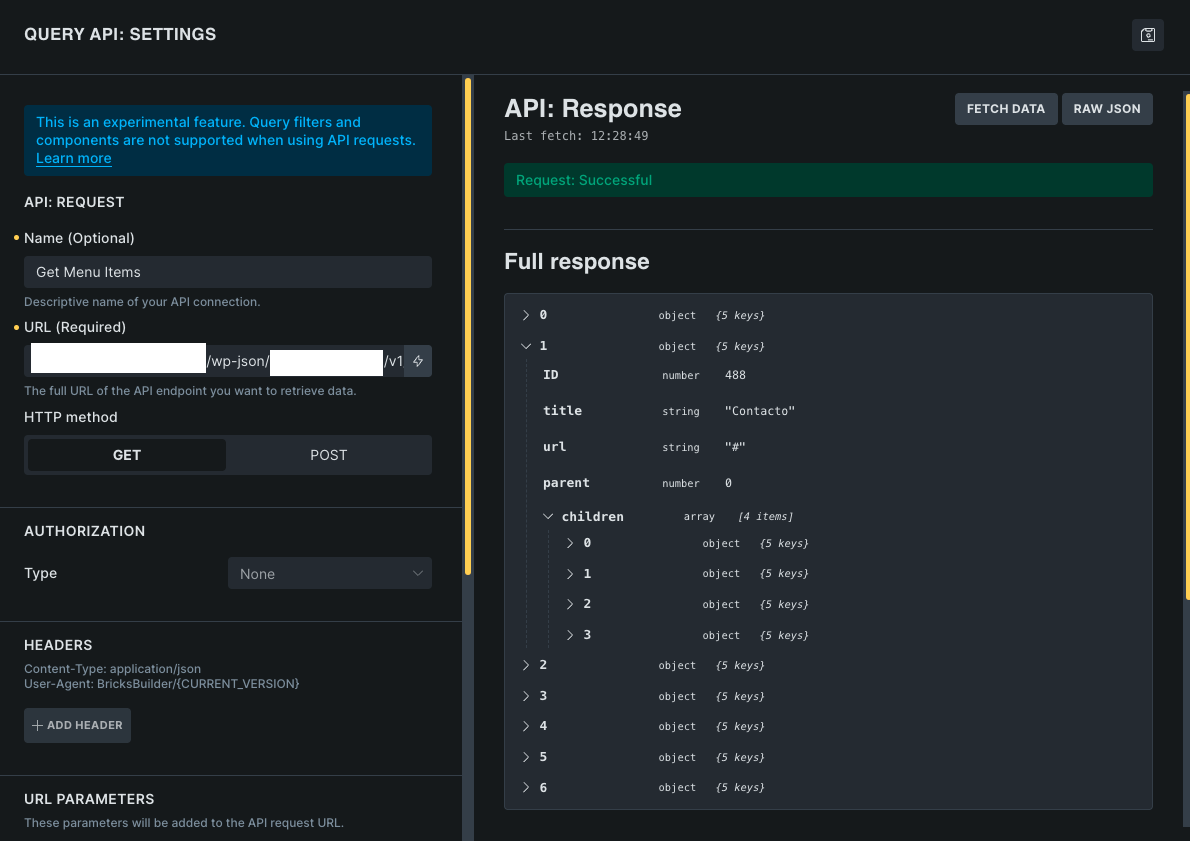Image resolution: width=1190 pixels, height=841 pixels.
Task: Click the save icon in the header
Action: (x=1148, y=35)
